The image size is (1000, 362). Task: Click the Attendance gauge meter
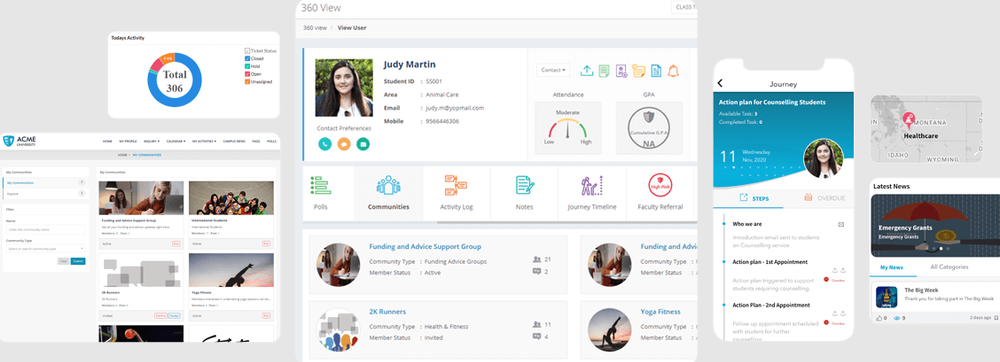pos(568,127)
